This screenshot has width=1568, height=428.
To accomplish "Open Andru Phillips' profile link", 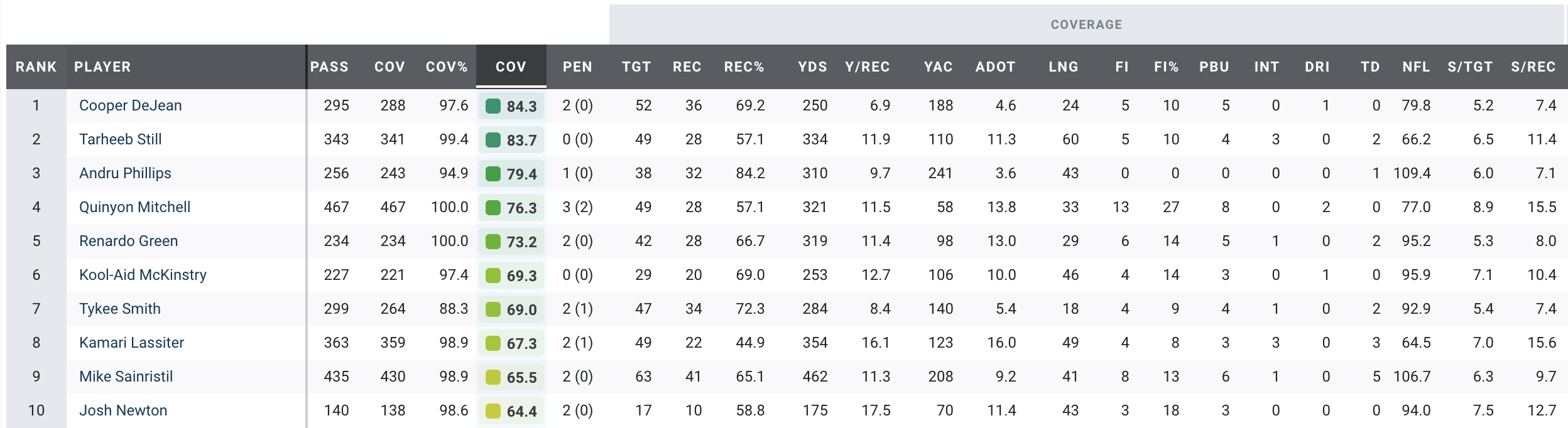I will [125, 173].
